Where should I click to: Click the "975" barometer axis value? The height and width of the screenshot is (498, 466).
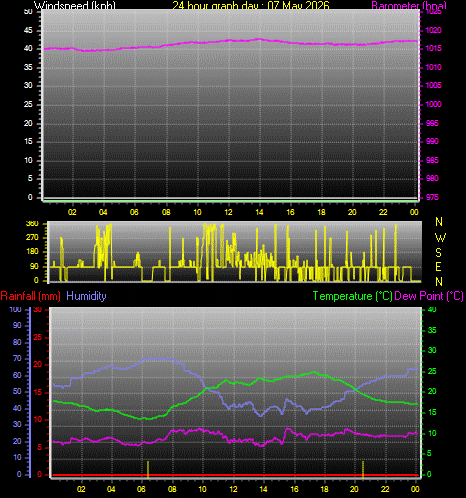432,197
